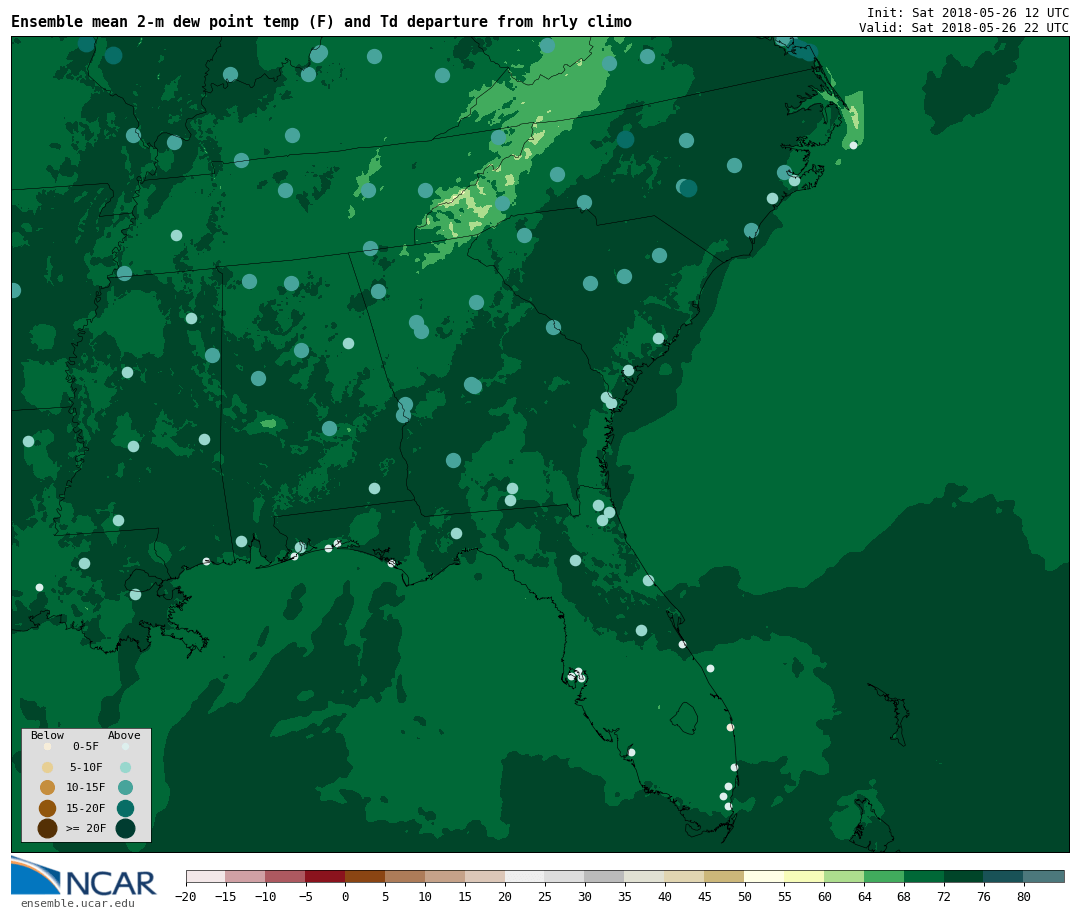Click the '-20' color bar tick label
Viewport: 1080px width, 915px height.
pos(186,896)
